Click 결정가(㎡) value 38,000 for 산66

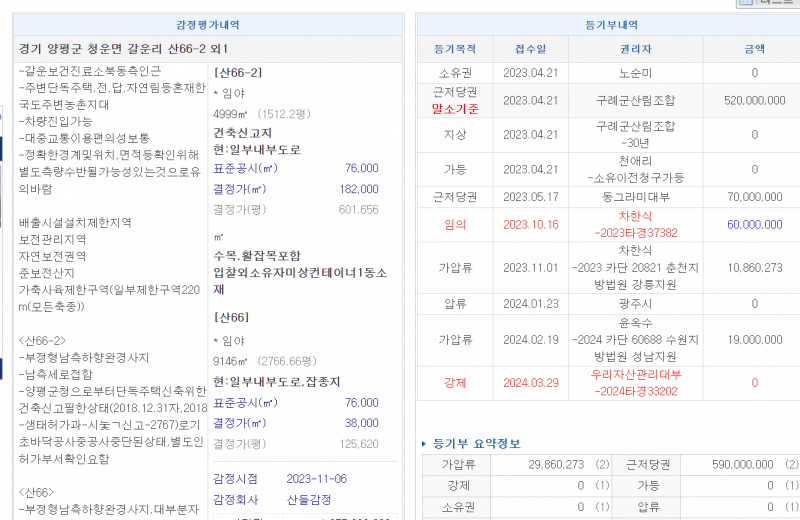[x=362, y=423]
